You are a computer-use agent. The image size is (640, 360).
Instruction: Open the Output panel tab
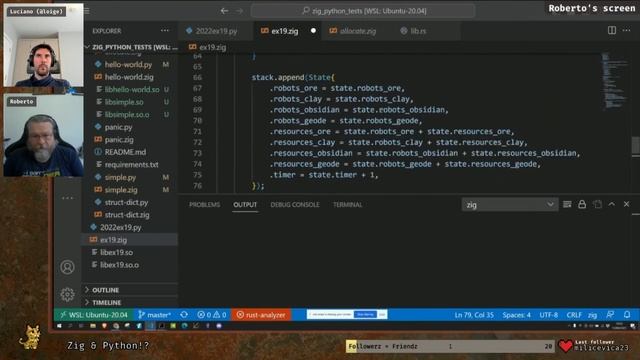tap(245, 204)
